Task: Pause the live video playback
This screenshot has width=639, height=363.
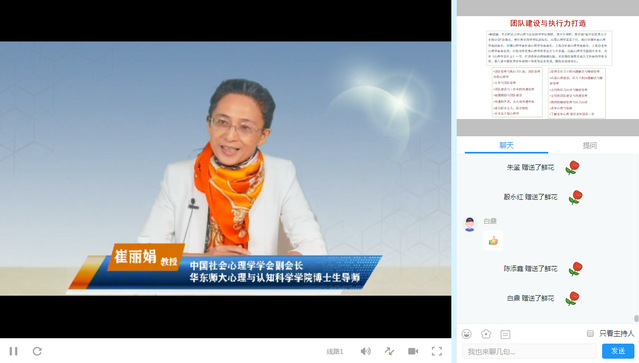Action: coord(13,351)
